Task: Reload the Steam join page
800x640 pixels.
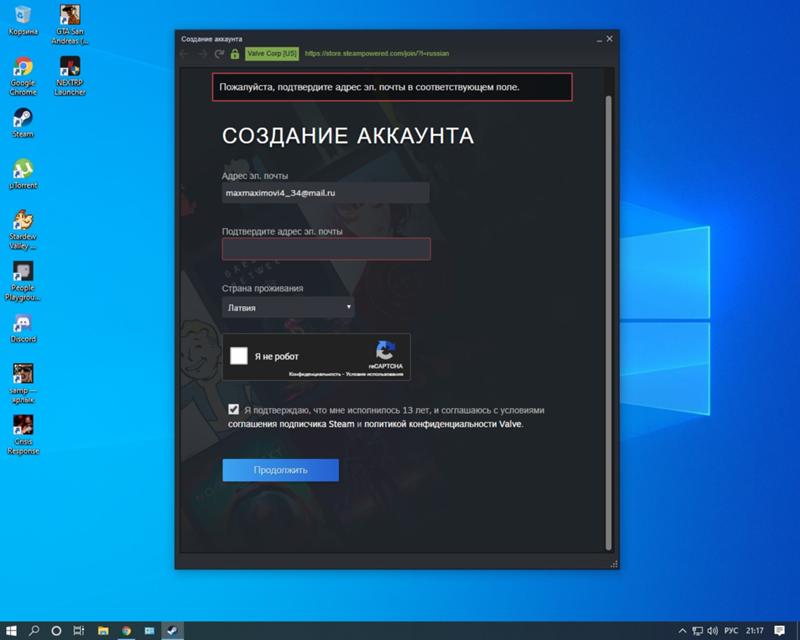Action: [x=219, y=54]
